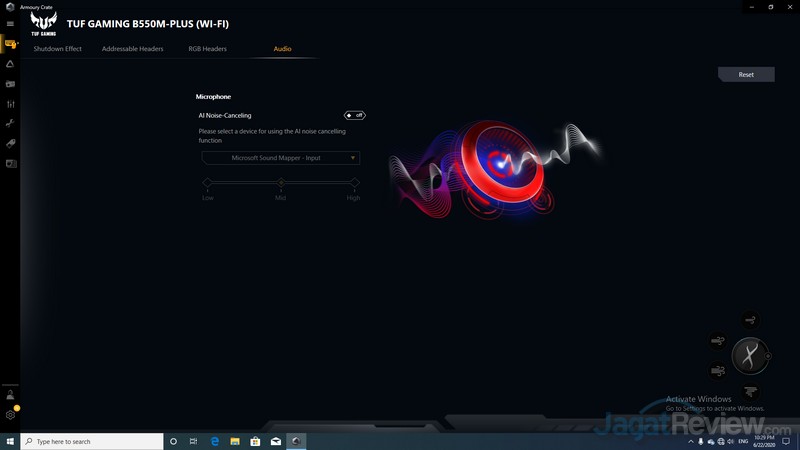
Task: Toggle the AI Noise-Canceling switch
Action: (x=355, y=115)
